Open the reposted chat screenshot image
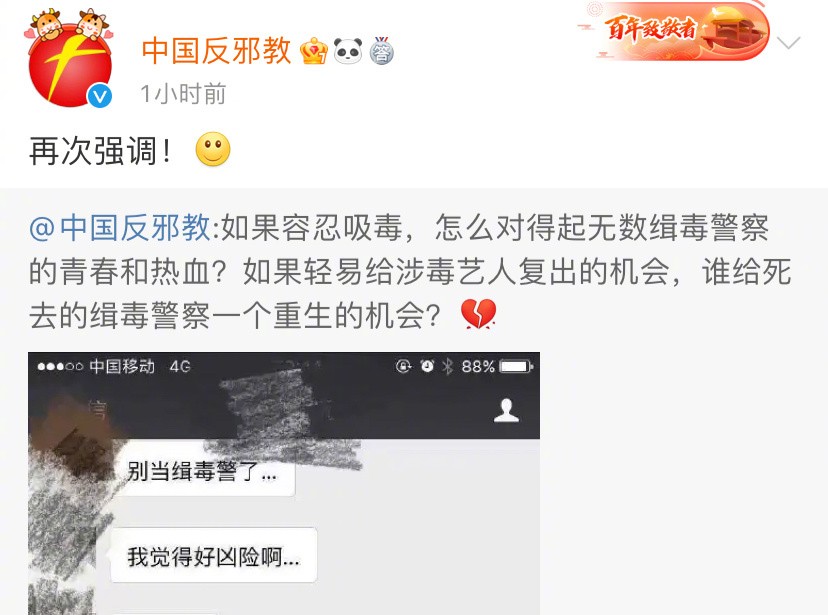Image resolution: width=828 pixels, height=615 pixels. [284, 483]
